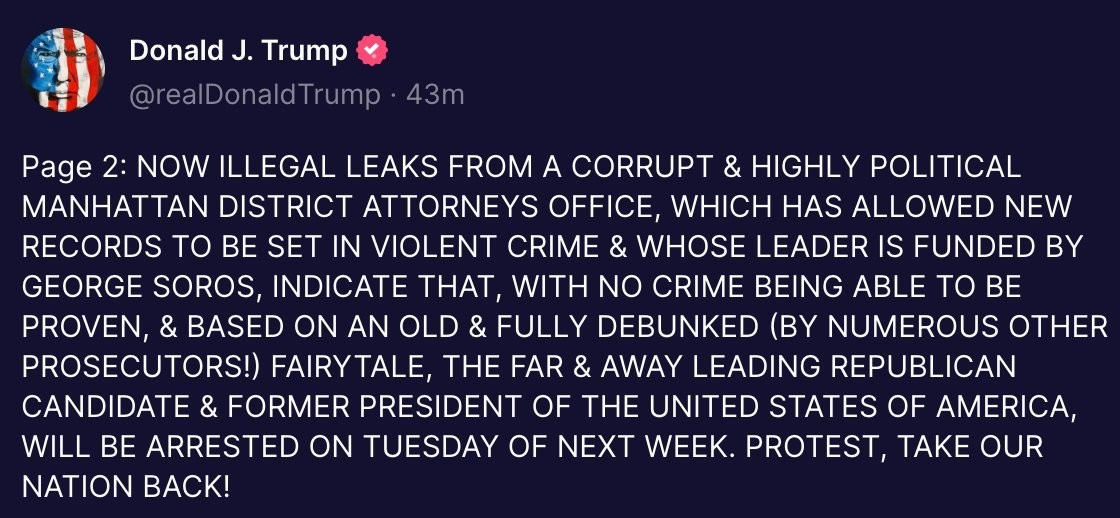Image resolution: width=1120 pixels, height=518 pixels.
Task: Click the flag-themed profile avatar
Action: point(63,70)
